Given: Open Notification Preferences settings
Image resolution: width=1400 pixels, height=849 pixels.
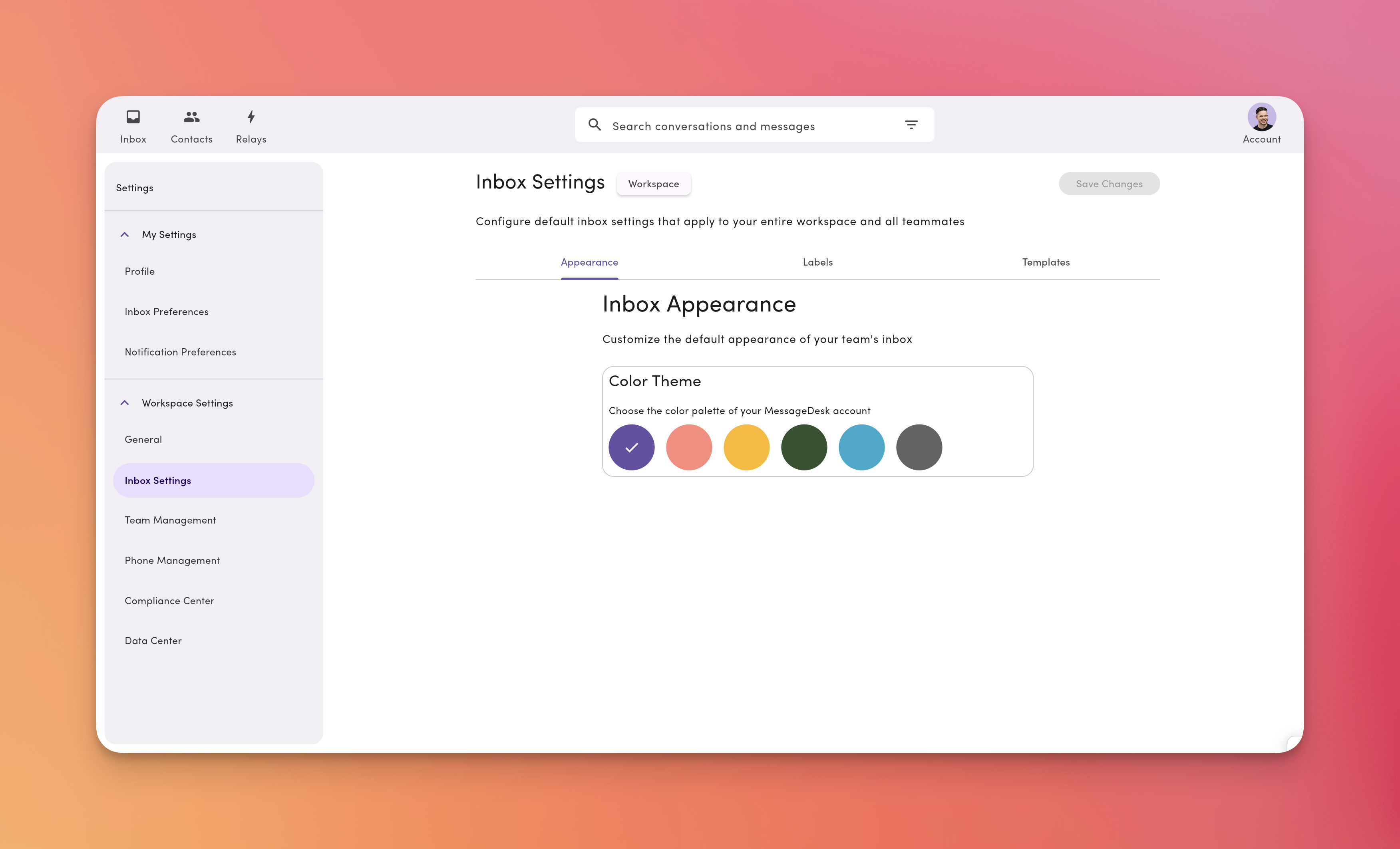Looking at the screenshot, I should pyautogui.click(x=180, y=351).
